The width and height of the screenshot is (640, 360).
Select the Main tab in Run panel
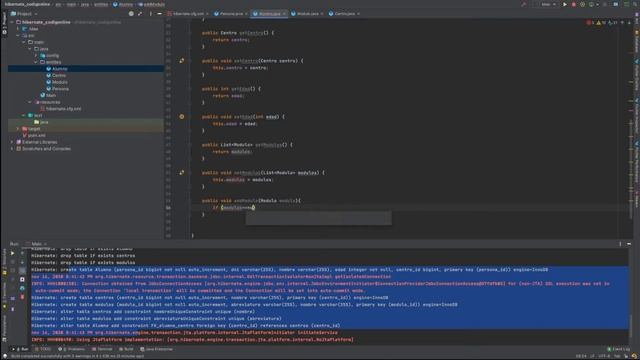pyautogui.click(x=36, y=244)
